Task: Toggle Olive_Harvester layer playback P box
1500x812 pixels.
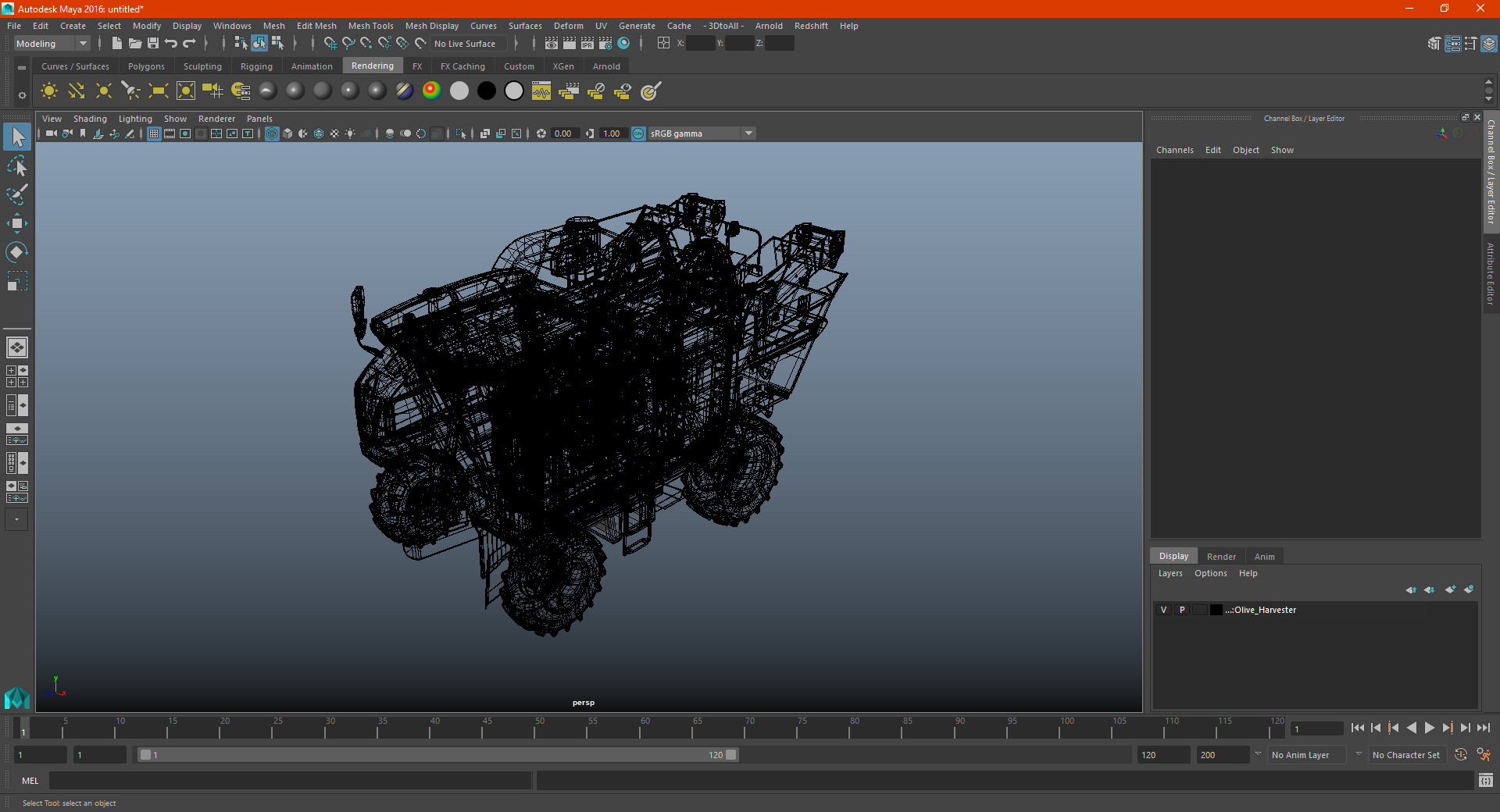Action: [x=1182, y=610]
